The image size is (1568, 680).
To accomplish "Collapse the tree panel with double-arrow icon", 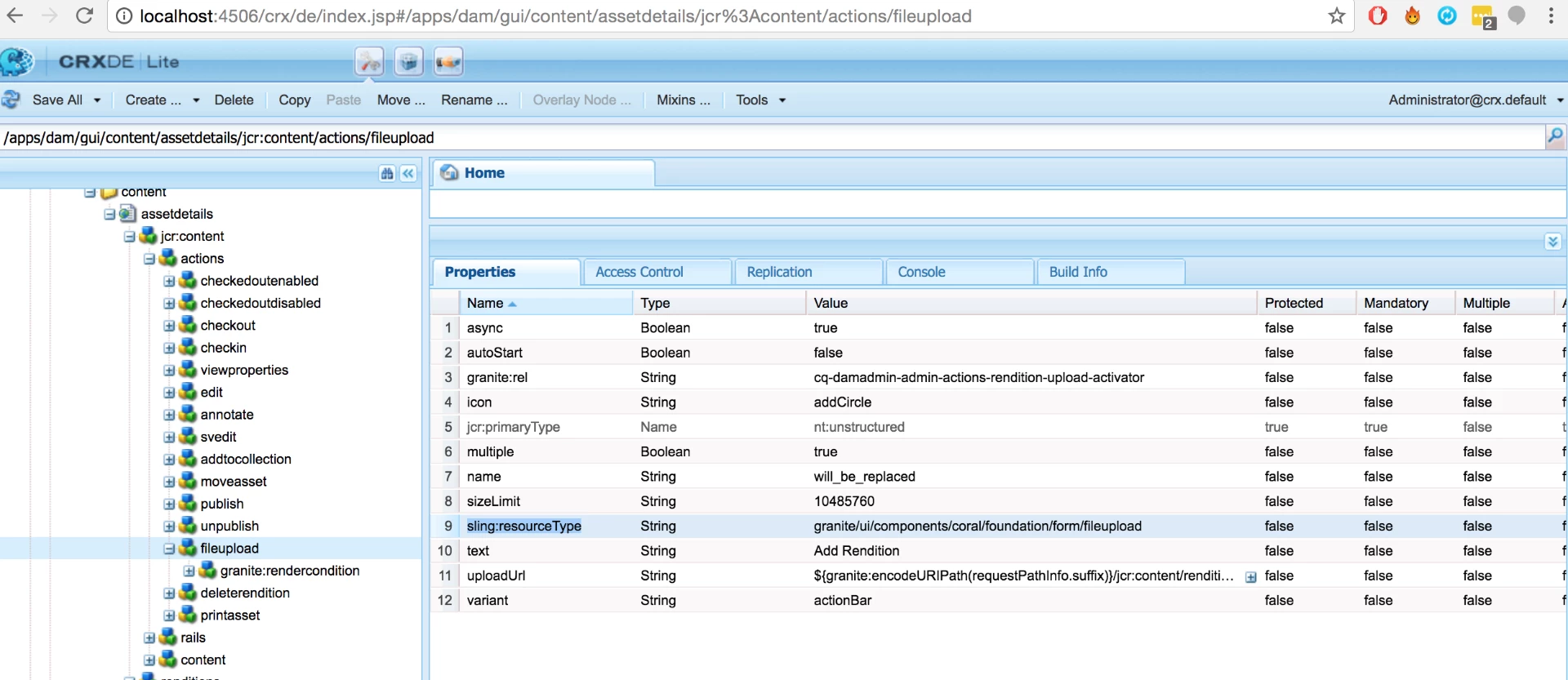I will pos(408,173).
